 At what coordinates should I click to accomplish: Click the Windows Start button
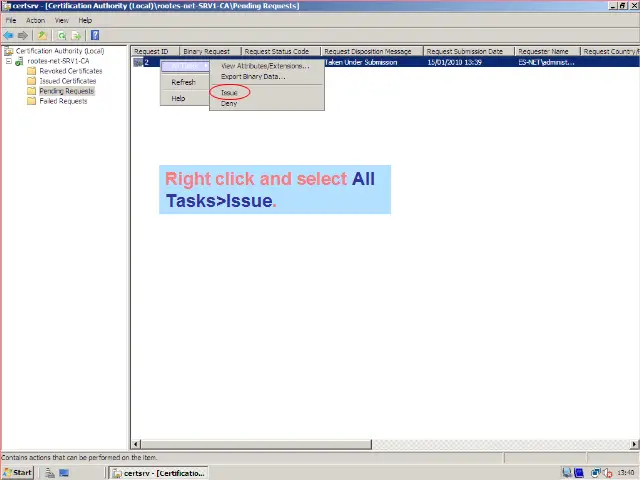17,473
